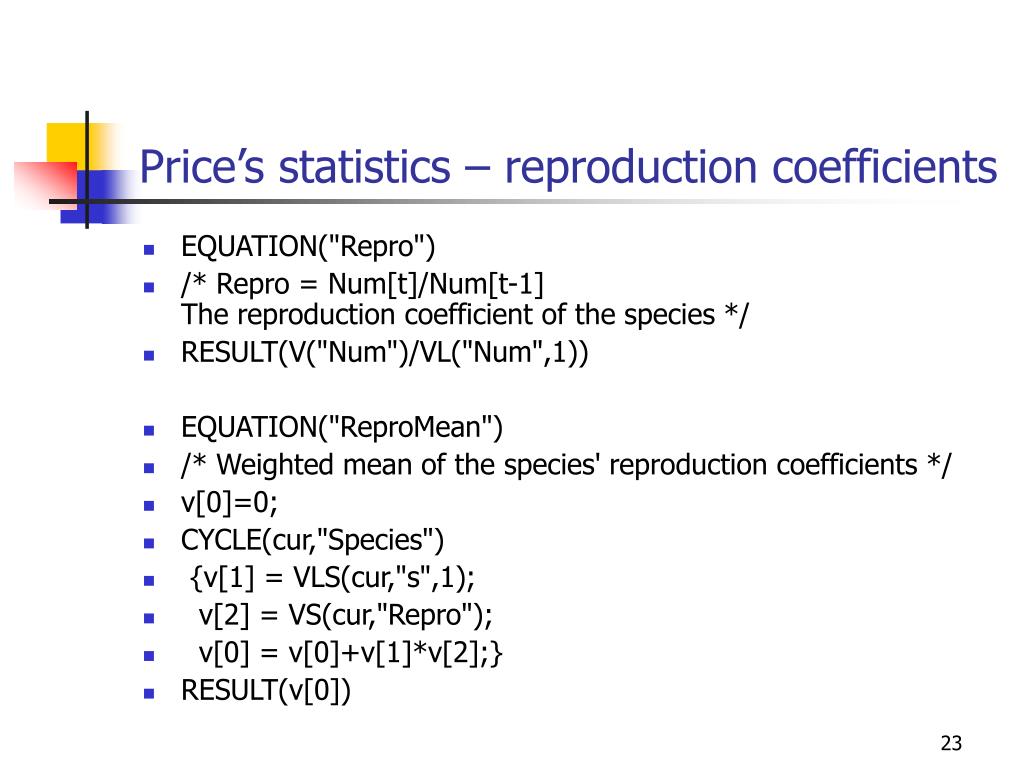This screenshot has height=768, width=1024.
Task: Select the EQUATION("Repro") line
Action: coord(308,247)
